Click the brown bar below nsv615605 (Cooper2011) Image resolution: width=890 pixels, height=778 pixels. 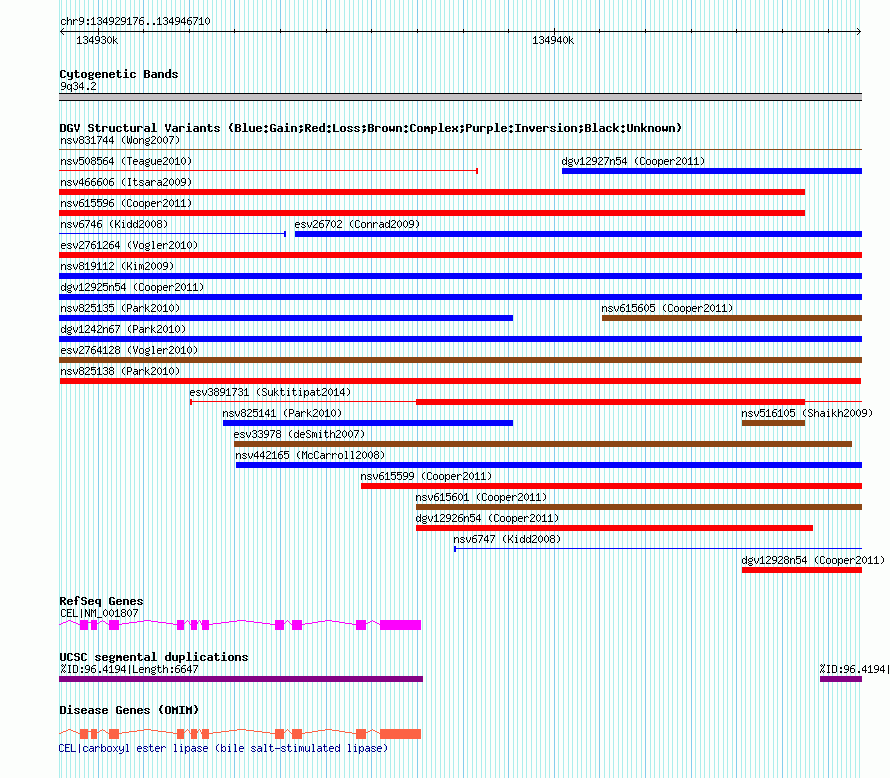[732, 318]
